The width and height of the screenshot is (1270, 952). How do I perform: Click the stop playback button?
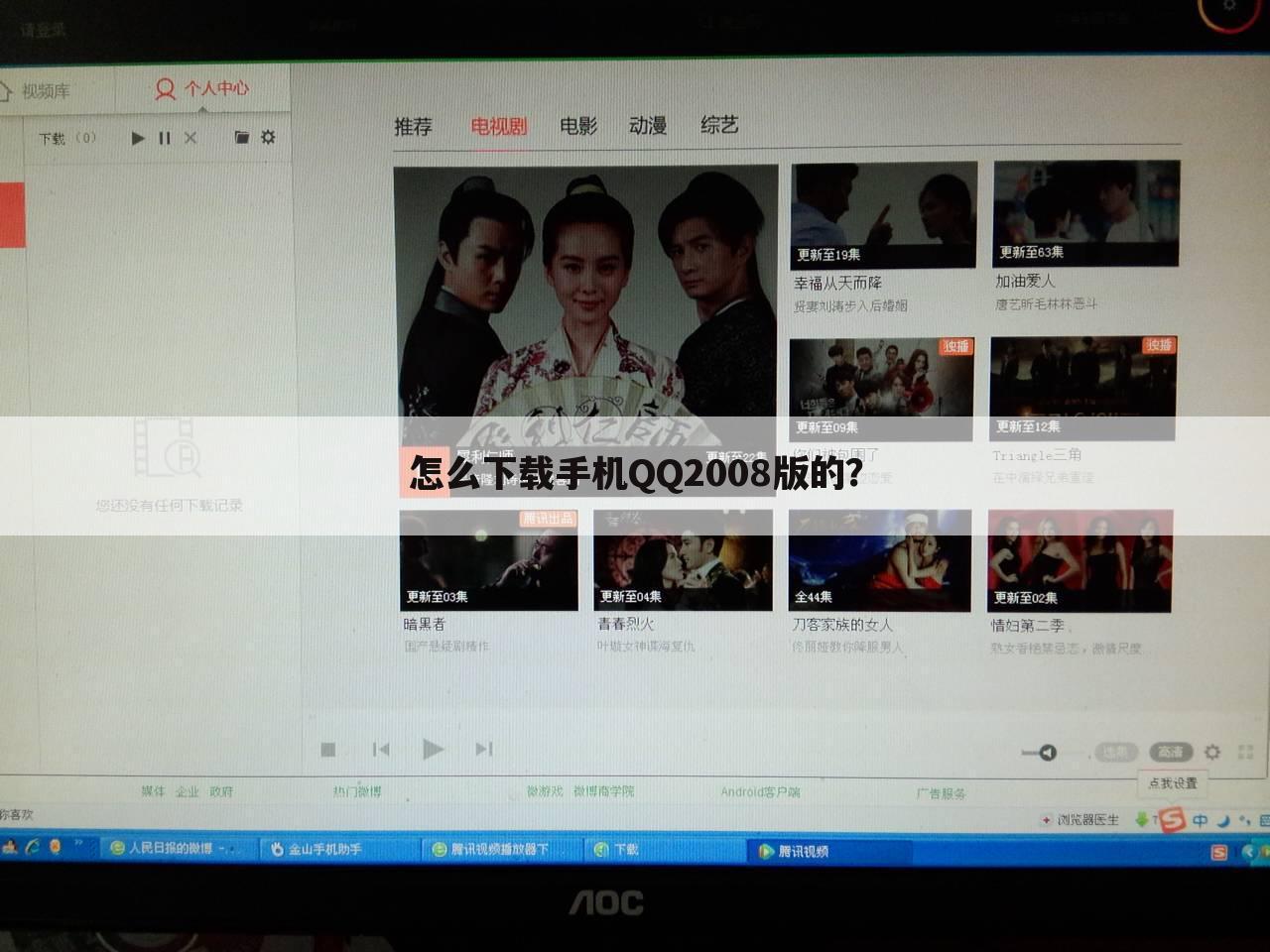[328, 750]
